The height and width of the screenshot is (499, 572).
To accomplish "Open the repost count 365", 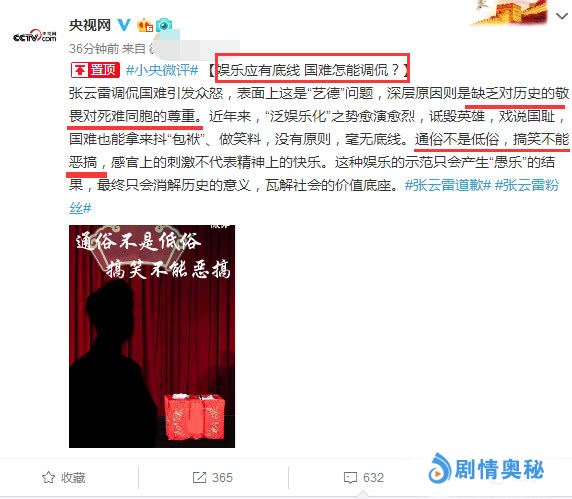I will (222, 477).
